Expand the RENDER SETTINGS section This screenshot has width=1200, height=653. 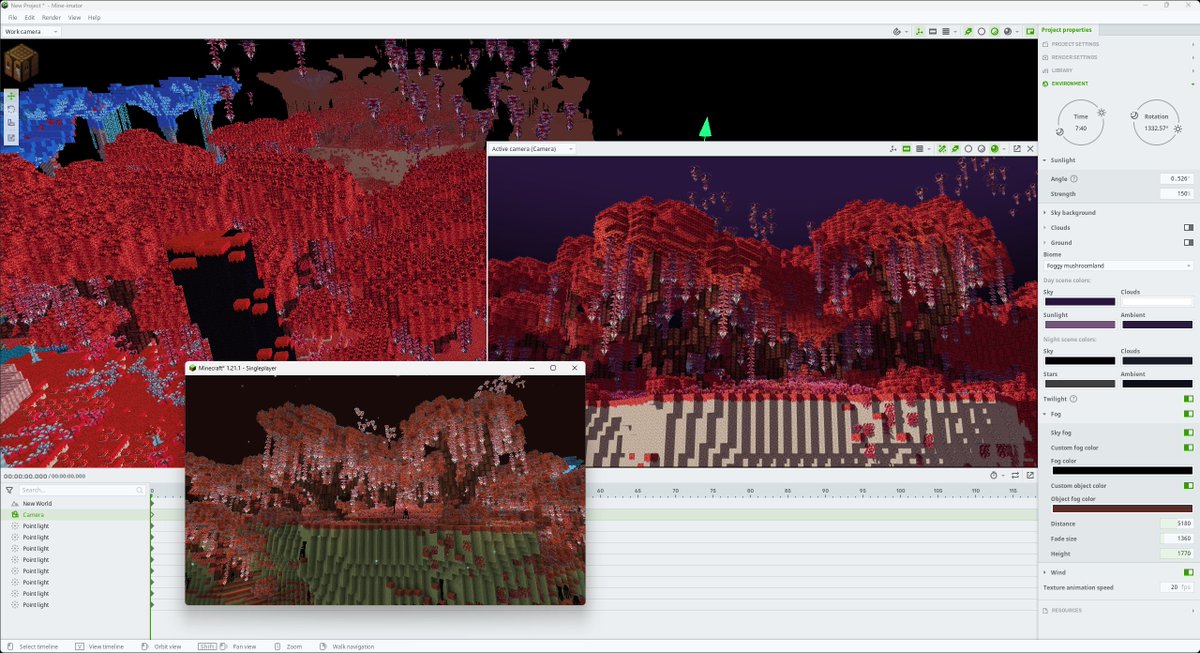(1118, 57)
